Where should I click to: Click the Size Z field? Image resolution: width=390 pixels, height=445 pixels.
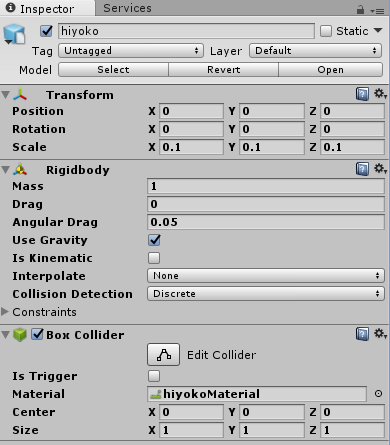[352, 430]
